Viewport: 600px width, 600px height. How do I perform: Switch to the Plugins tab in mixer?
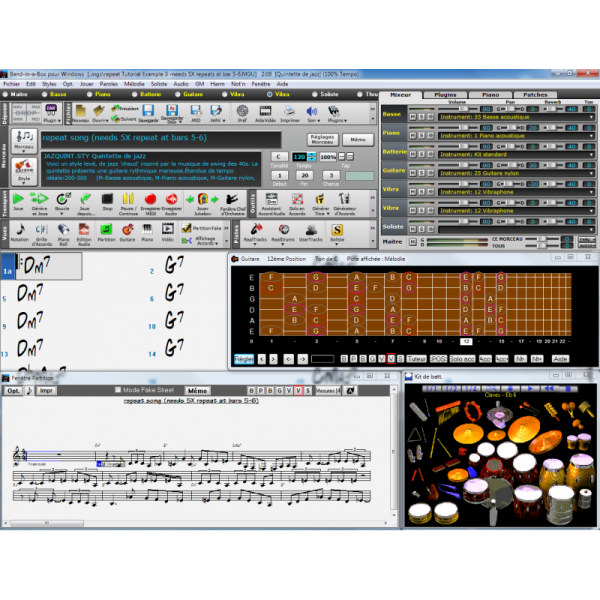tap(445, 95)
